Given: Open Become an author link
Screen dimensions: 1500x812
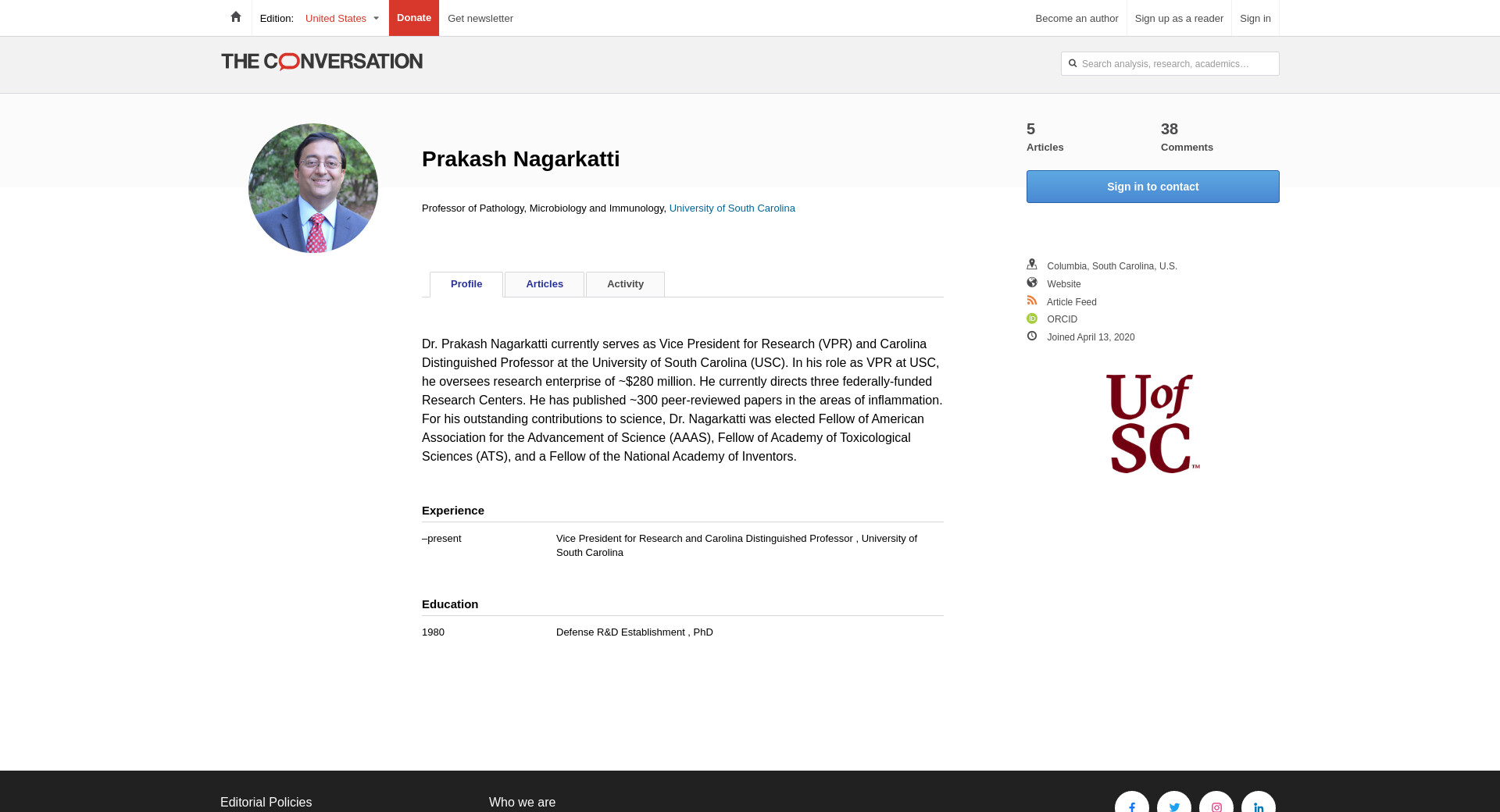Looking at the screenshot, I should tap(1077, 18).
